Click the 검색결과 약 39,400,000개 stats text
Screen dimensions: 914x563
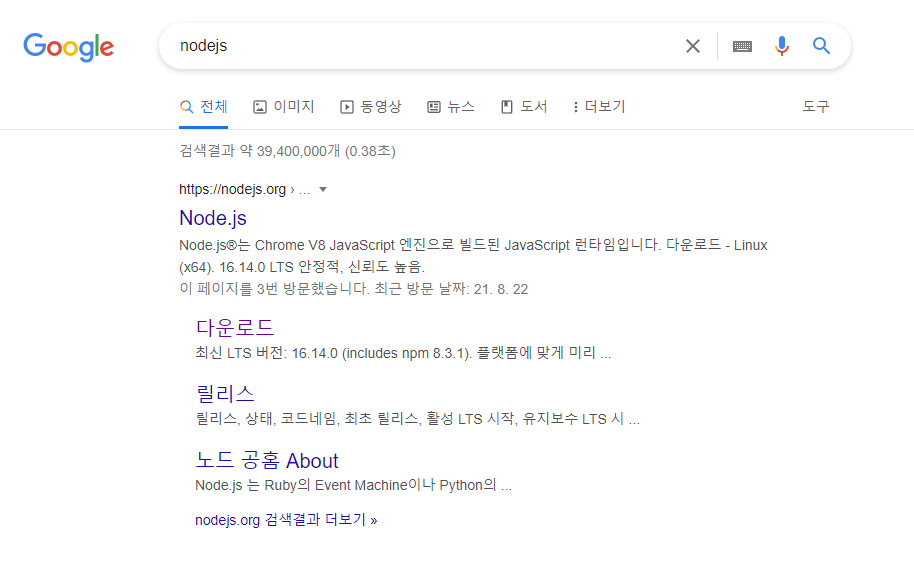pyautogui.click(x=287, y=152)
